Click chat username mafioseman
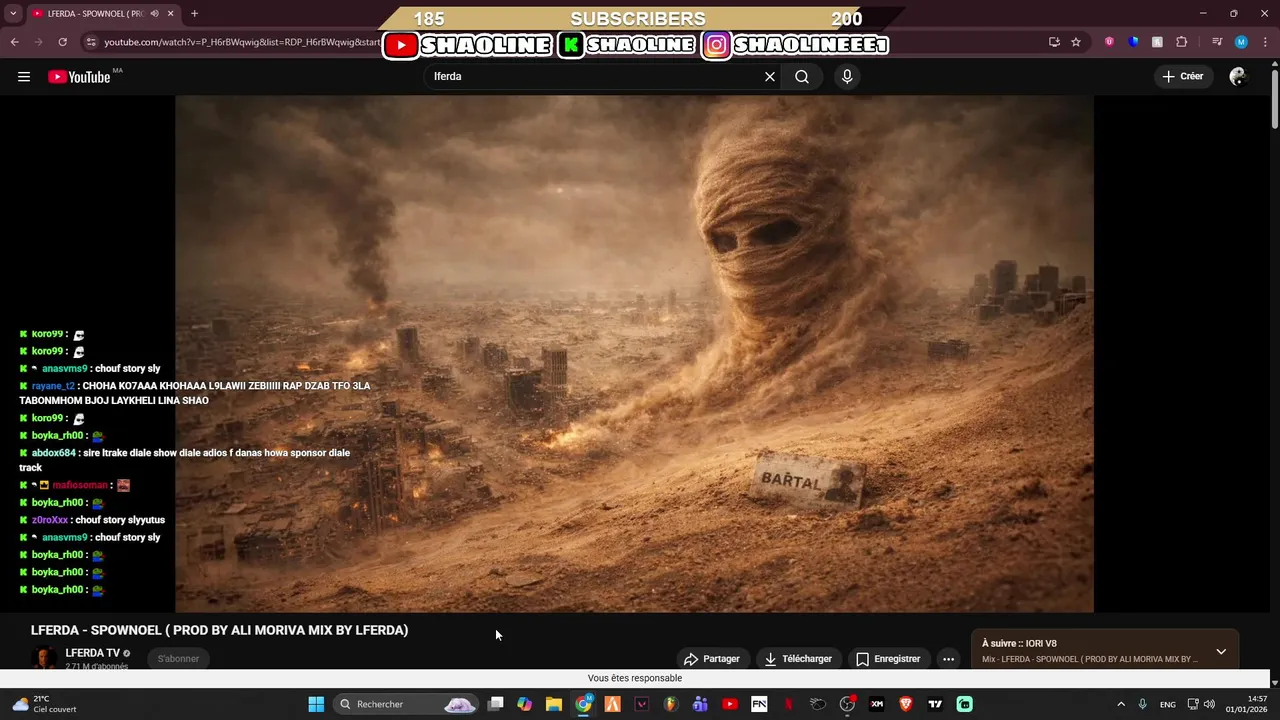The height and width of the screenshot is (720, 1280). [80, 485]
